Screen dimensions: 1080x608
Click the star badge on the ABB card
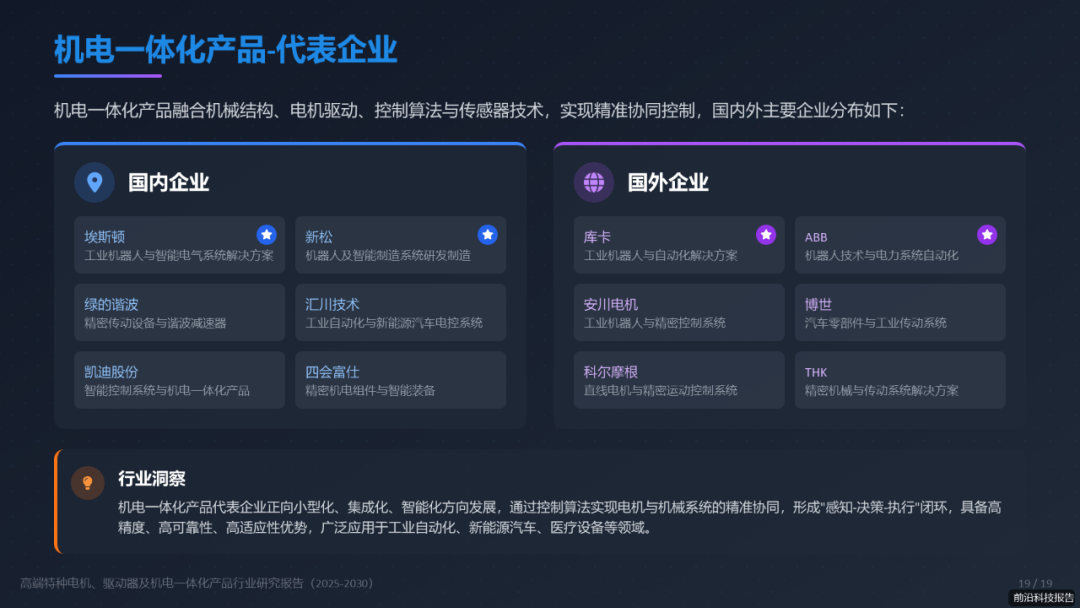pyautogui.click(x=987, y=234)
